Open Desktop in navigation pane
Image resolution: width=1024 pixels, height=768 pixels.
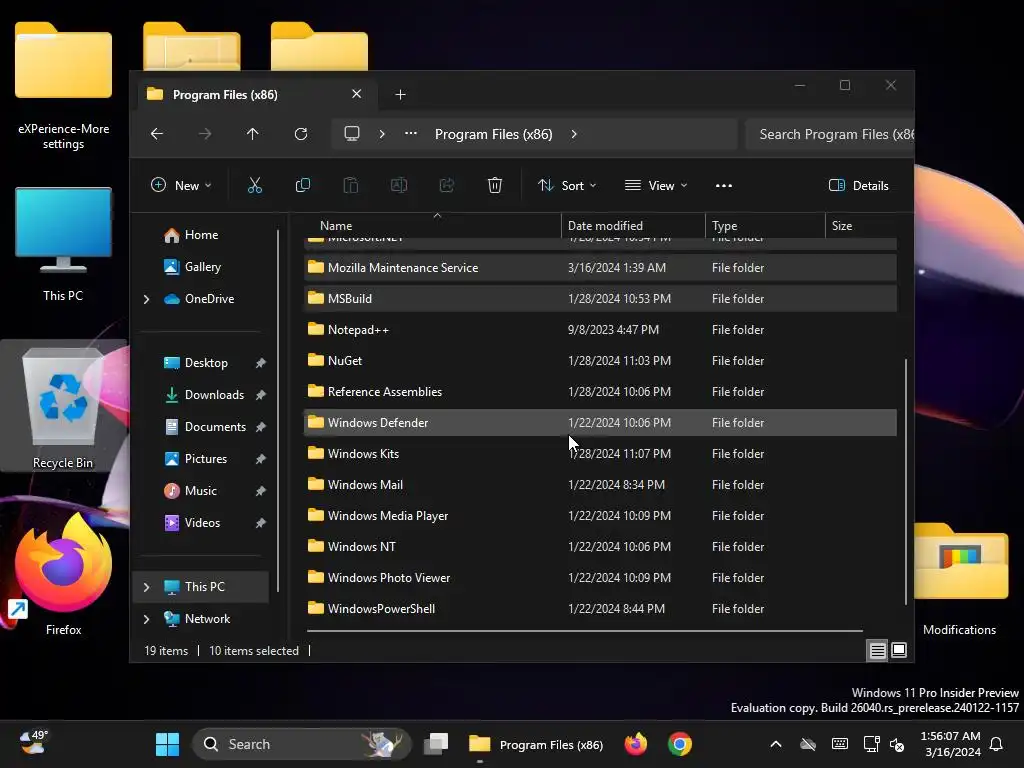click(x=206, y=363)
